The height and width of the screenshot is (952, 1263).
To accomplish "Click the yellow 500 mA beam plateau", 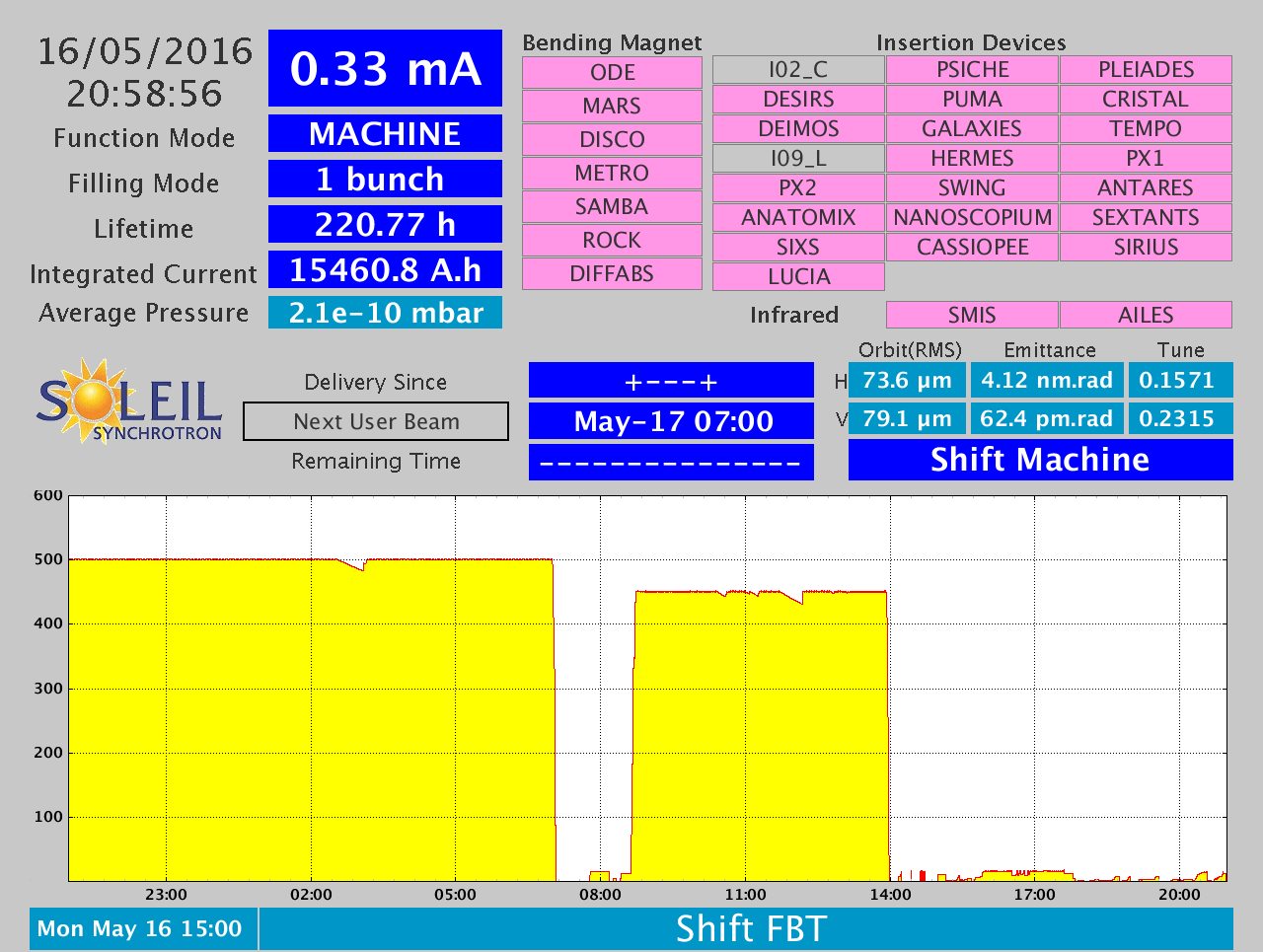I will tap(311, 720).
